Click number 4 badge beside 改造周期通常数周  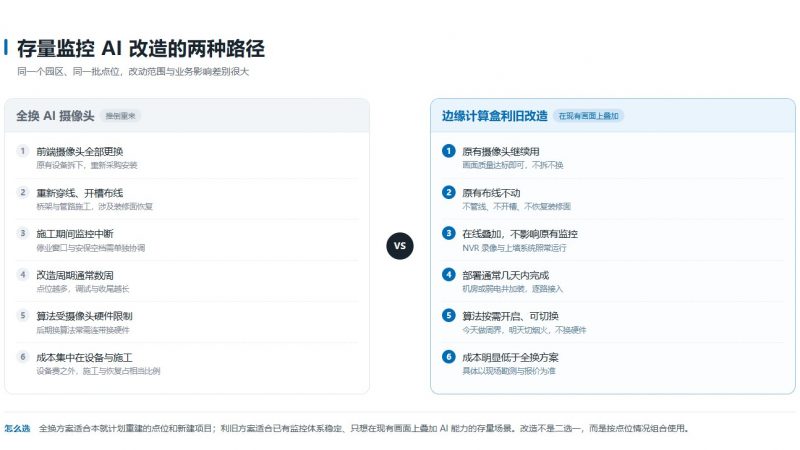[22, 274]
